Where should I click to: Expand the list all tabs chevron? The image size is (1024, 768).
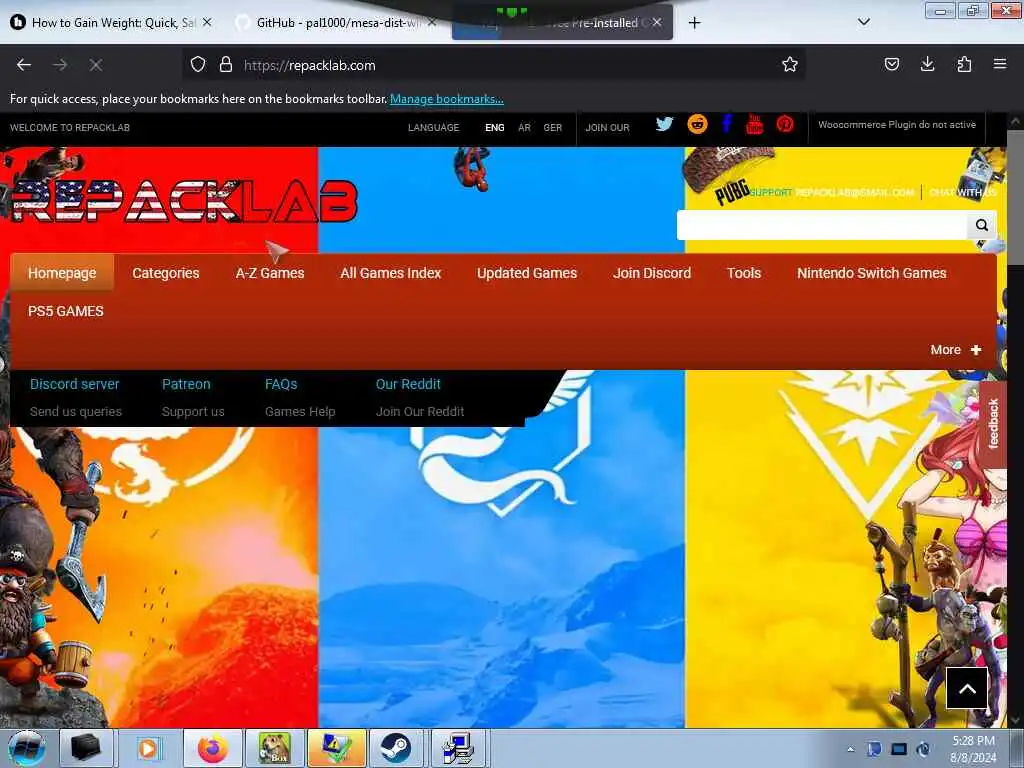coord(863,22)
